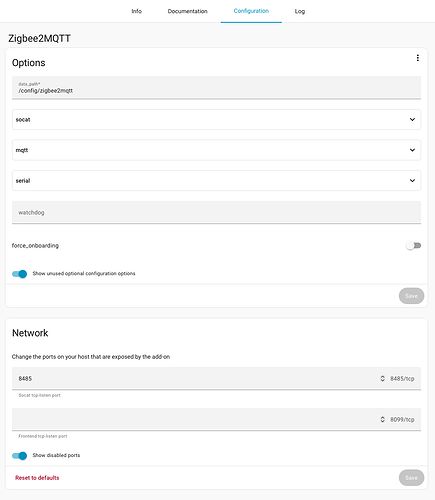Click the 'Socat tcp-listen port' helper text

pos(39,395)
